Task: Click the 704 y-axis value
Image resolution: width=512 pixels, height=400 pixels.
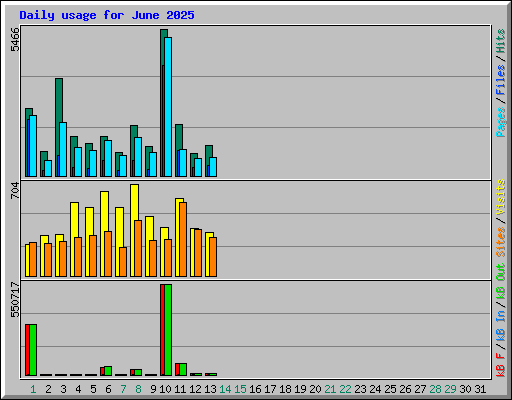Action: [15, 191]
